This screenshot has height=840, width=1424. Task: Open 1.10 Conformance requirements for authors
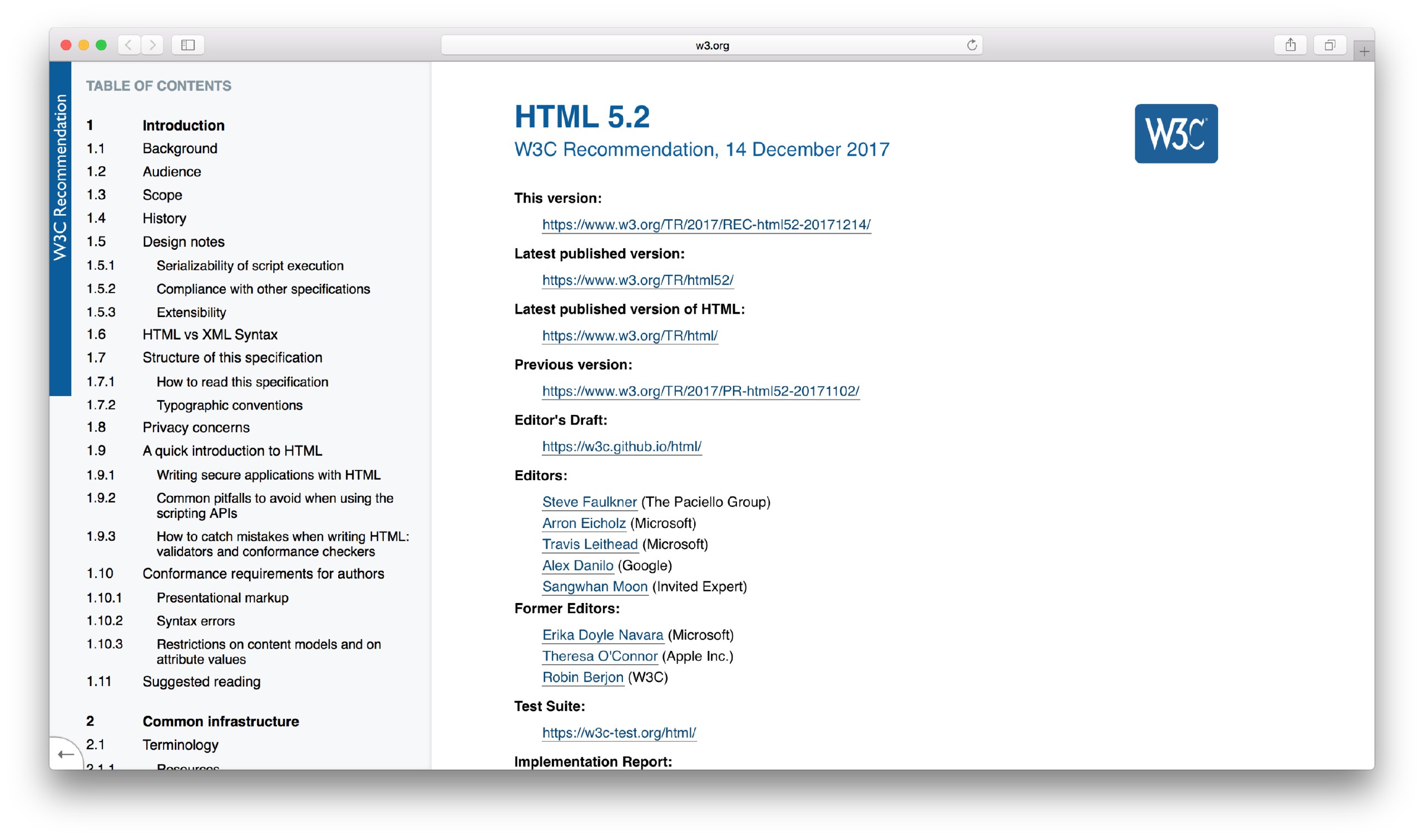263,574
